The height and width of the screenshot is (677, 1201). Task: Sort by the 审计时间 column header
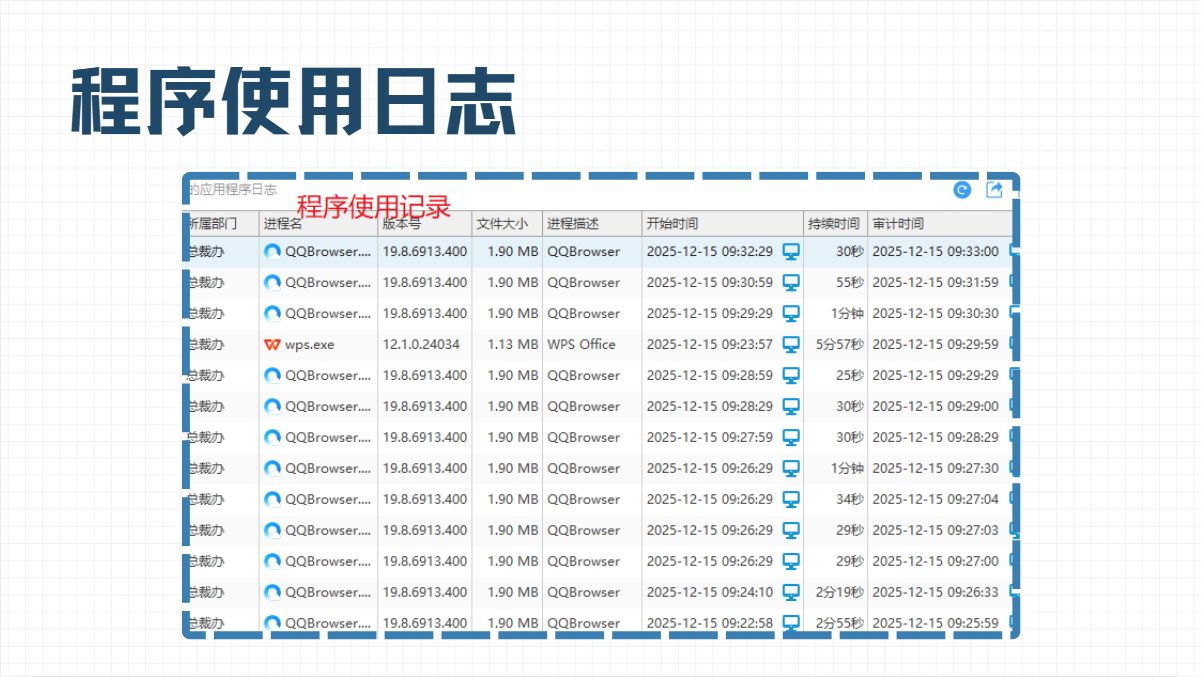pos(939,223)
